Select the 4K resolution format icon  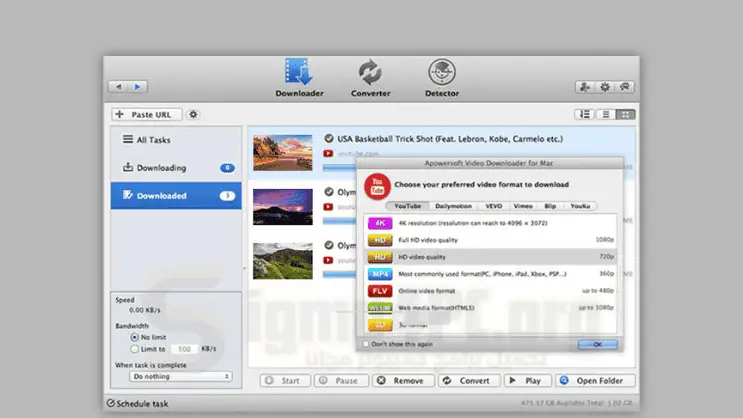[x=379, y=224]
